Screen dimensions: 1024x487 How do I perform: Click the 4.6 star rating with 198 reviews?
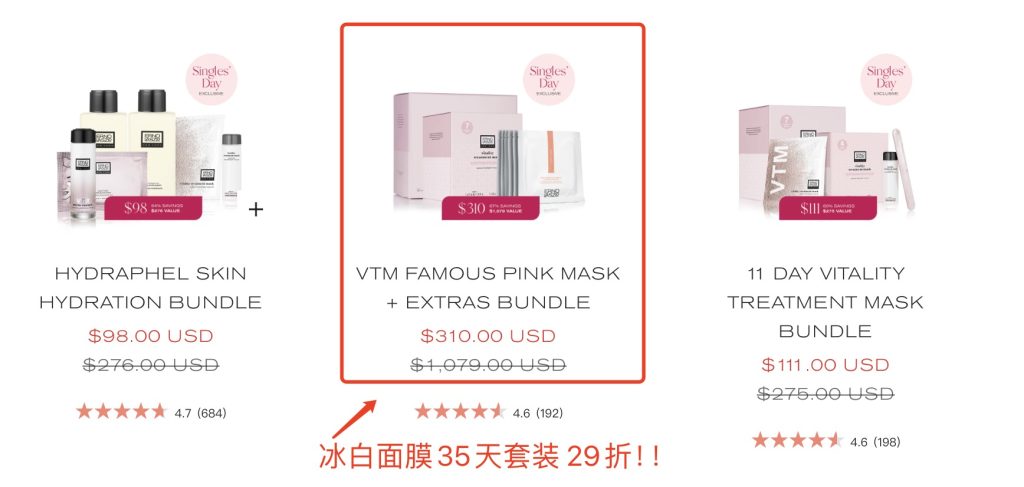(826, 441)
